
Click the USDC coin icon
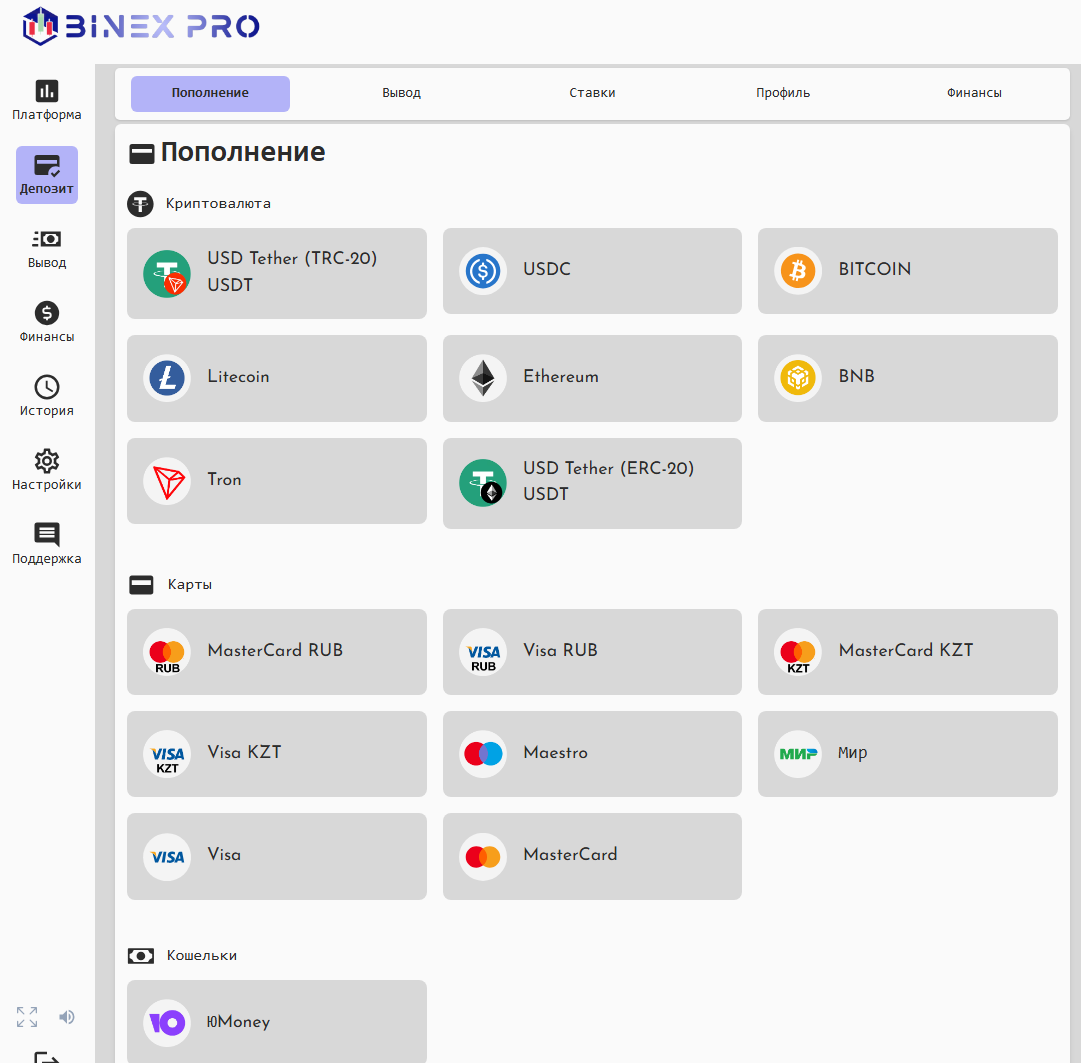point(483,271)
